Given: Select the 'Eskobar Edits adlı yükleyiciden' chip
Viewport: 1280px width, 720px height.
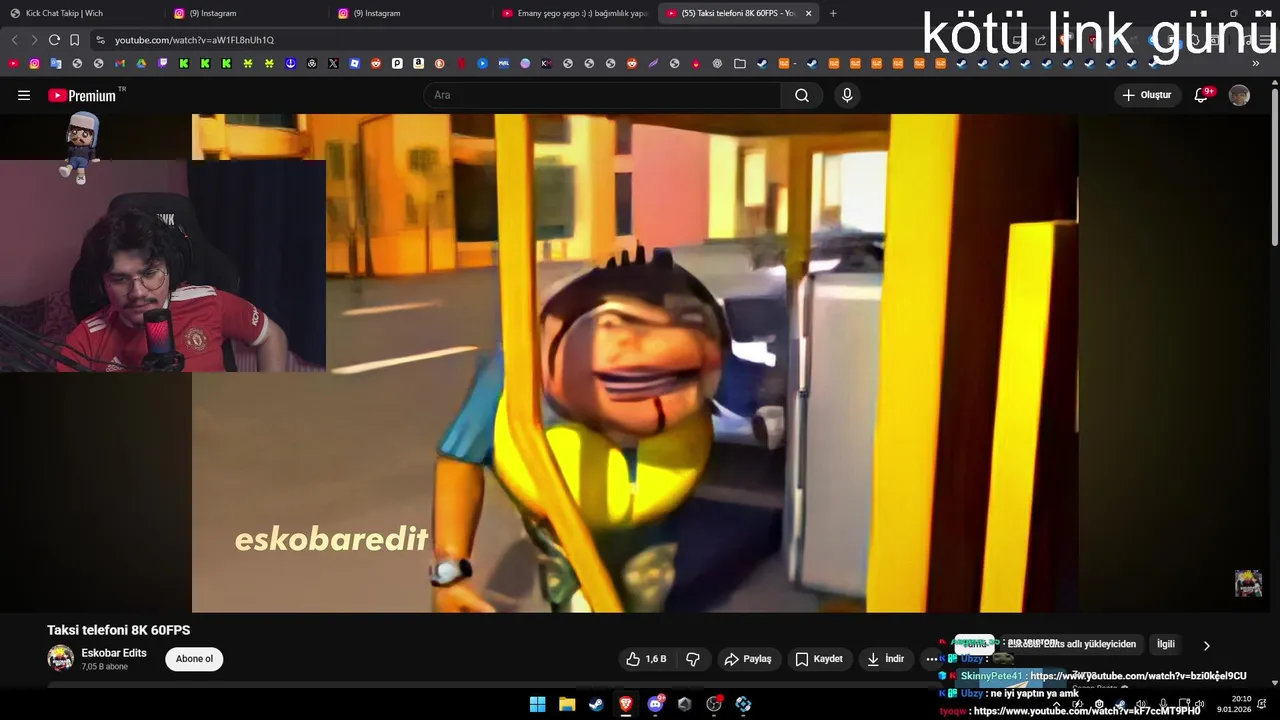Looking at the screenshot, I should (1072, 644).
